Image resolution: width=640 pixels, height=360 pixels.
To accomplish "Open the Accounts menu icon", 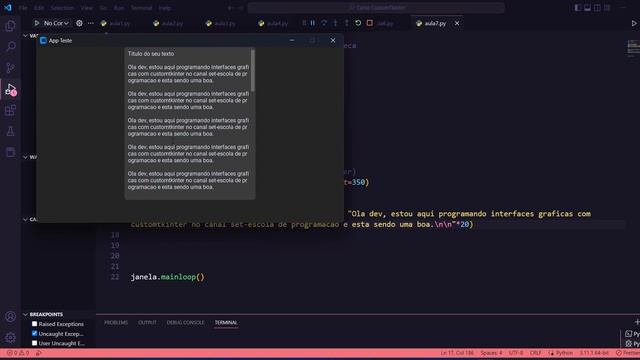I will coord(10,316).
